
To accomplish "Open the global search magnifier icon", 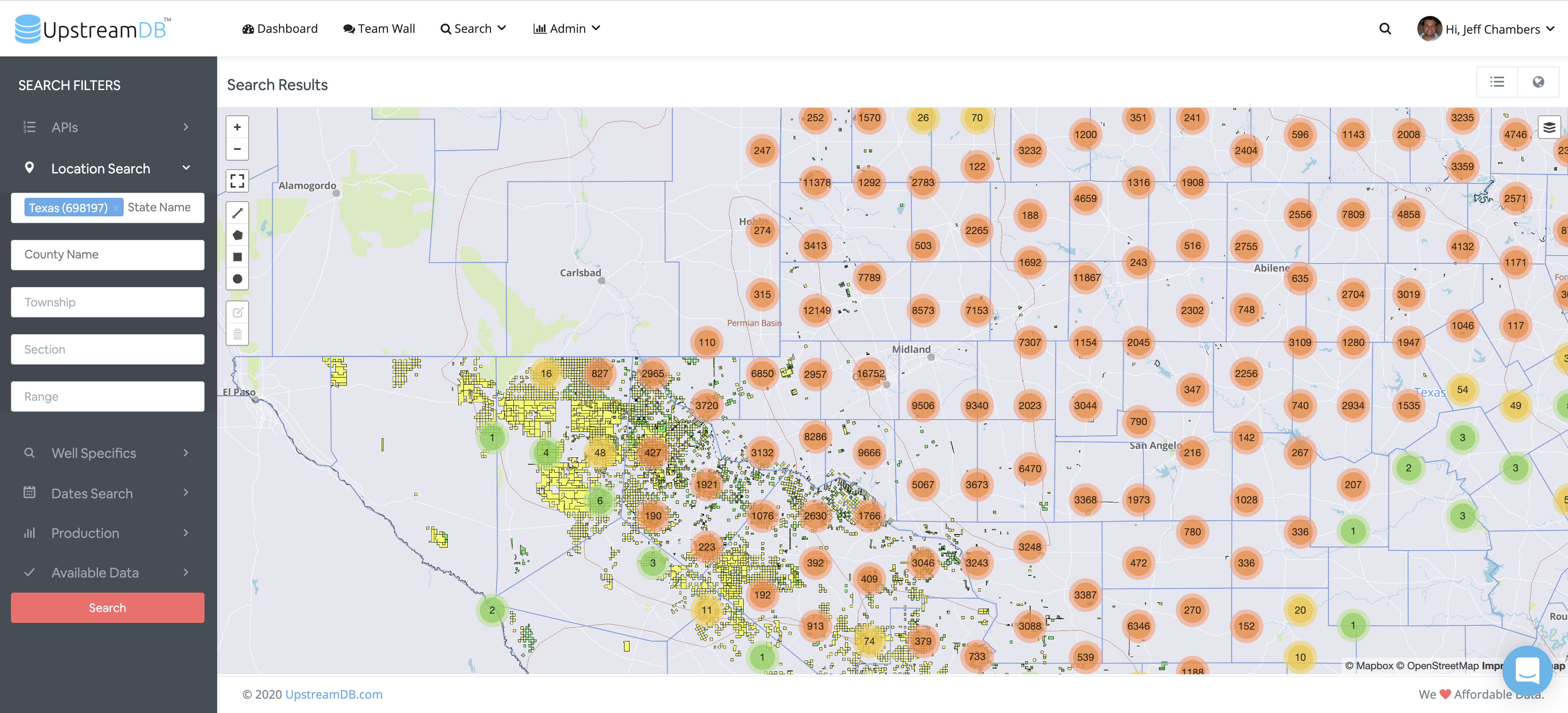I will click(1385, 28).
